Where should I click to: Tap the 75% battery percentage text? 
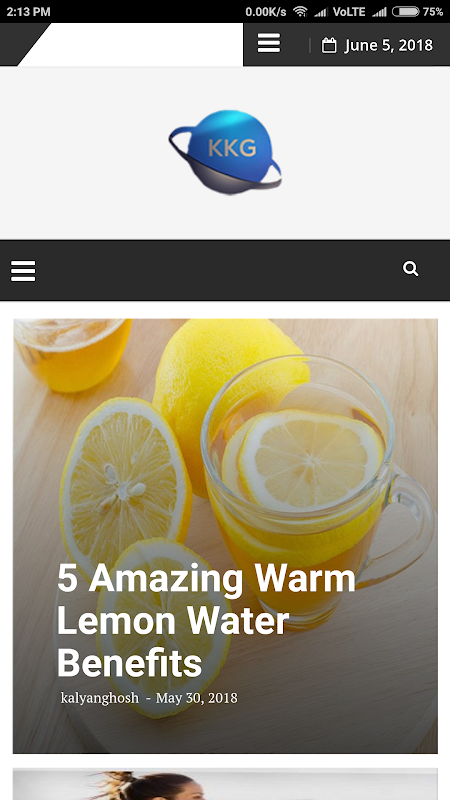click(433, 12)
